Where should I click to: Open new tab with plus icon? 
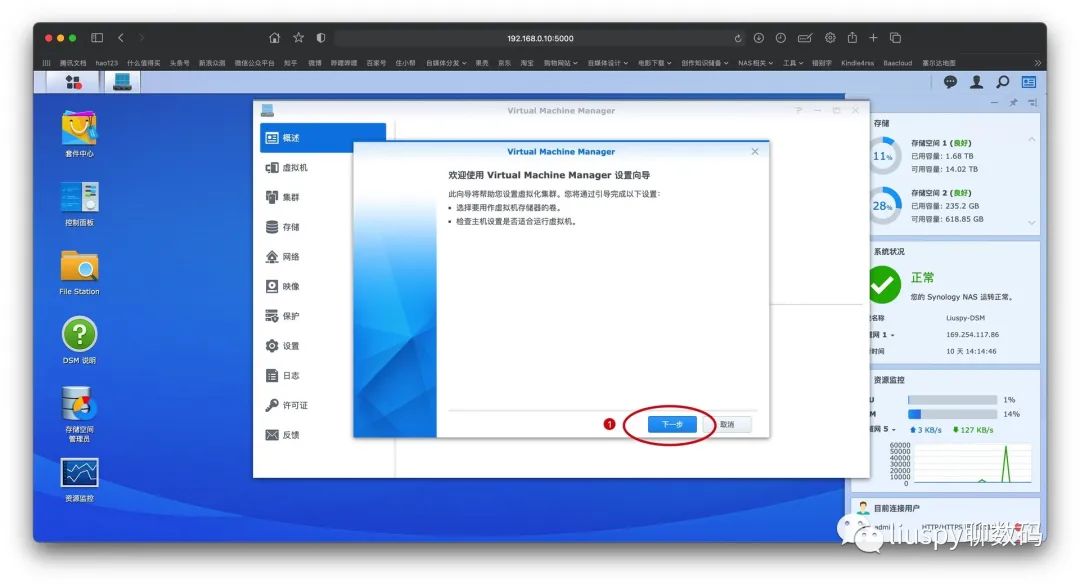coord(873,38)
